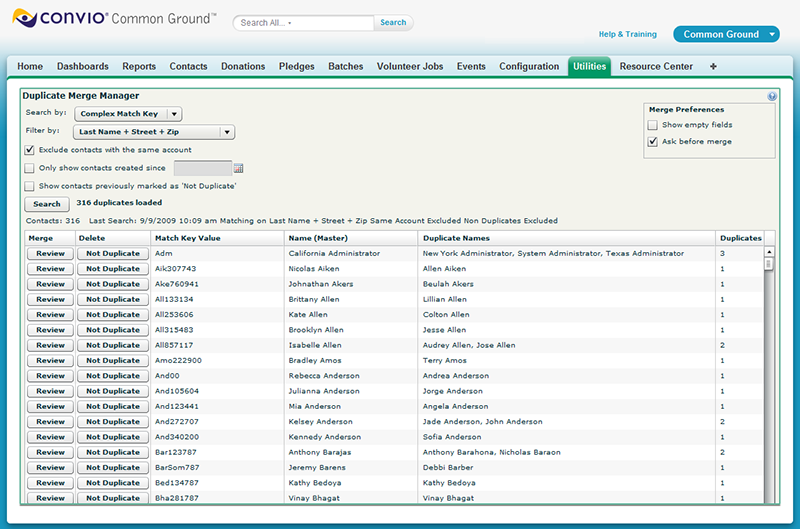Toggle Exclude contacts with same account
Viewport: 800px width, 529px height.
pyautogui.click(x=29, y=150)
